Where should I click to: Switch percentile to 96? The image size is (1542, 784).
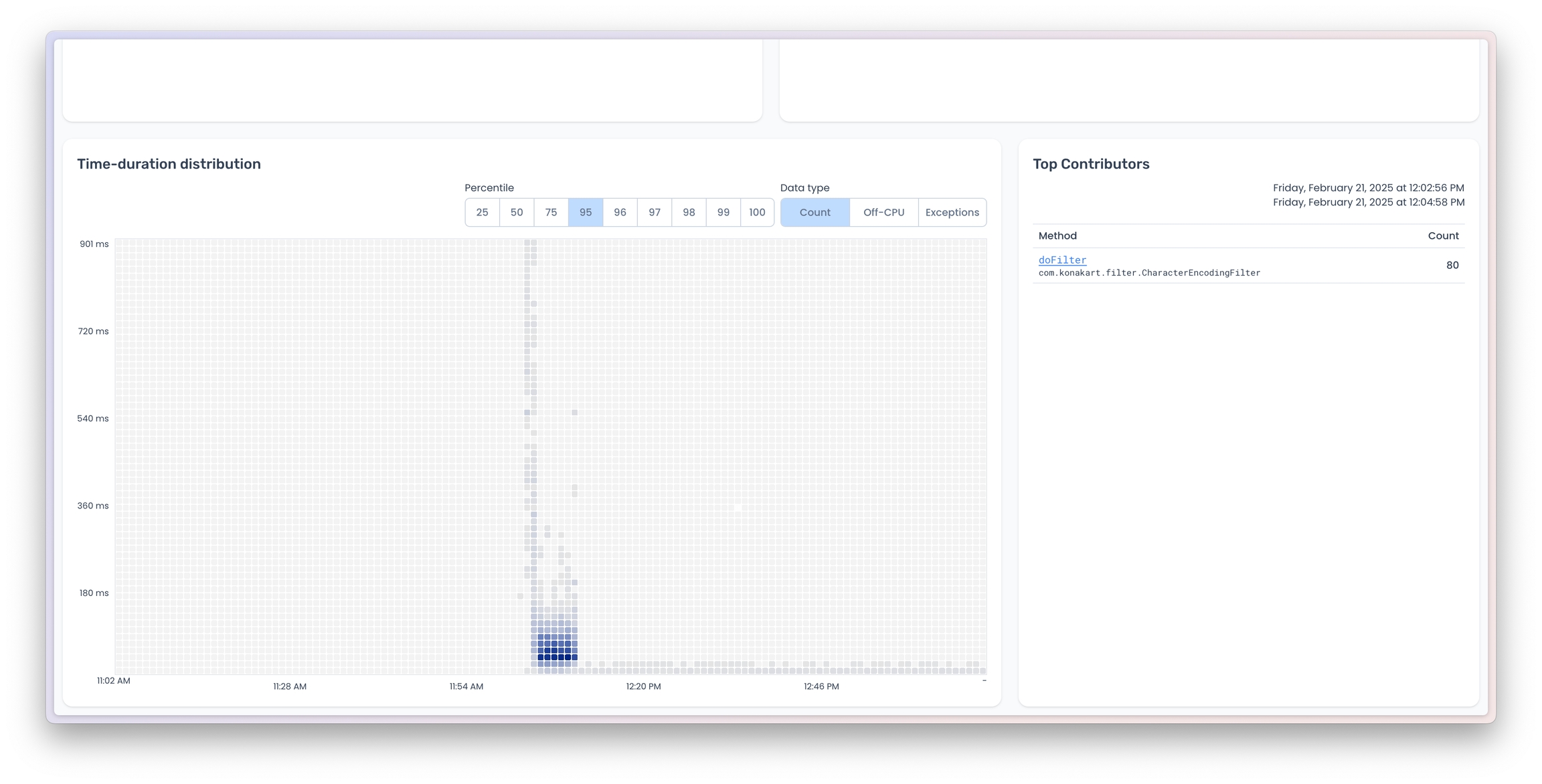(x=620, y=212)
